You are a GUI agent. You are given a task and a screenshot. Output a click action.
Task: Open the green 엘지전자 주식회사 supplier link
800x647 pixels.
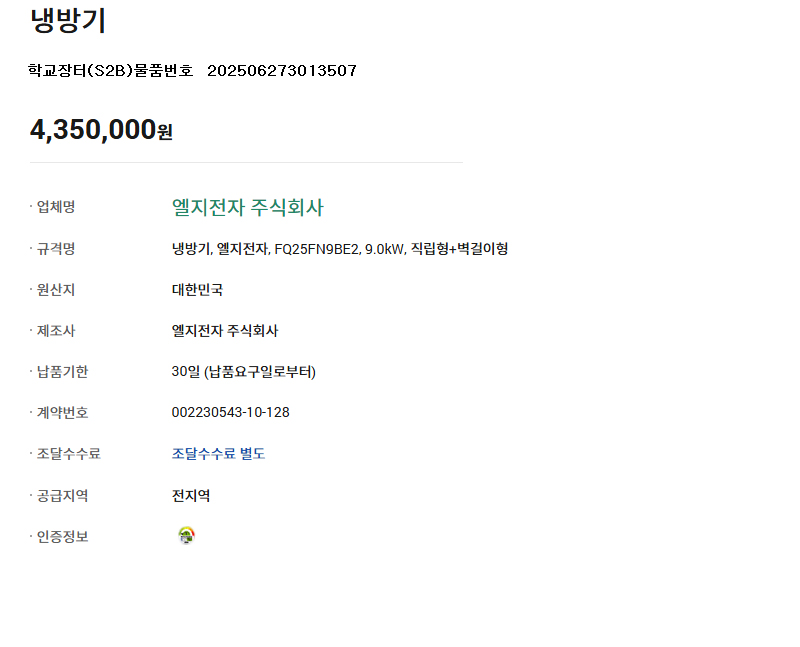[x=247, y=207]
